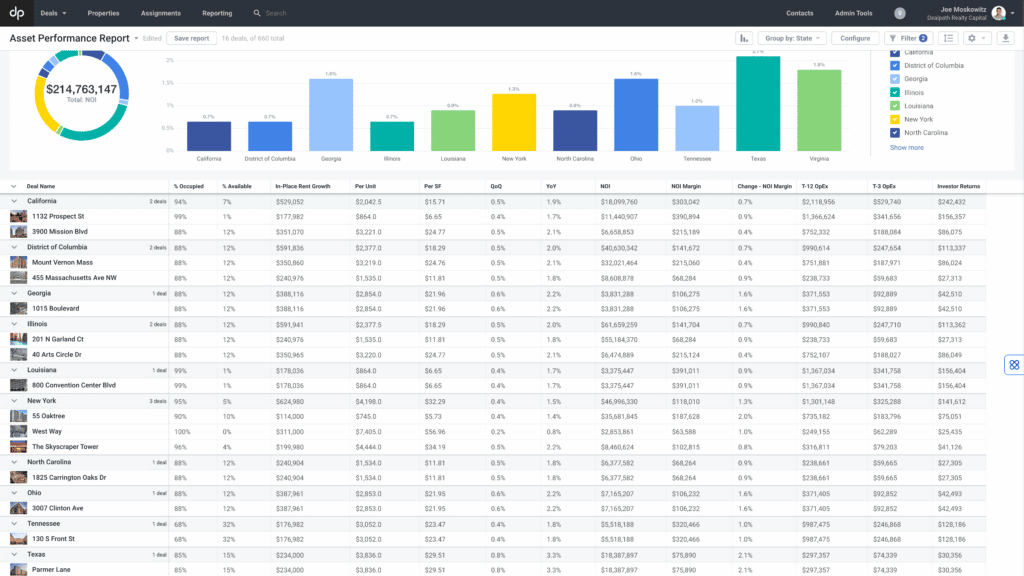
Task: Open the 800 Convention Center Blvd deal
Action: (x=74, y=385)
